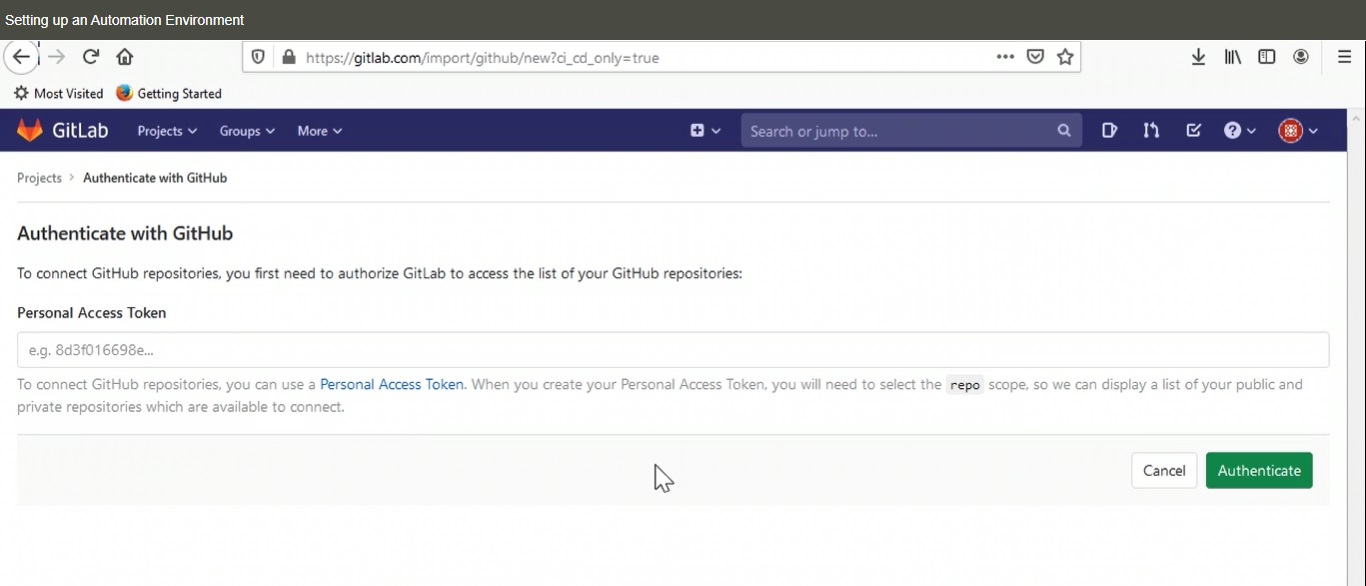Open the tracking protection shield icon

pos(258,57)
